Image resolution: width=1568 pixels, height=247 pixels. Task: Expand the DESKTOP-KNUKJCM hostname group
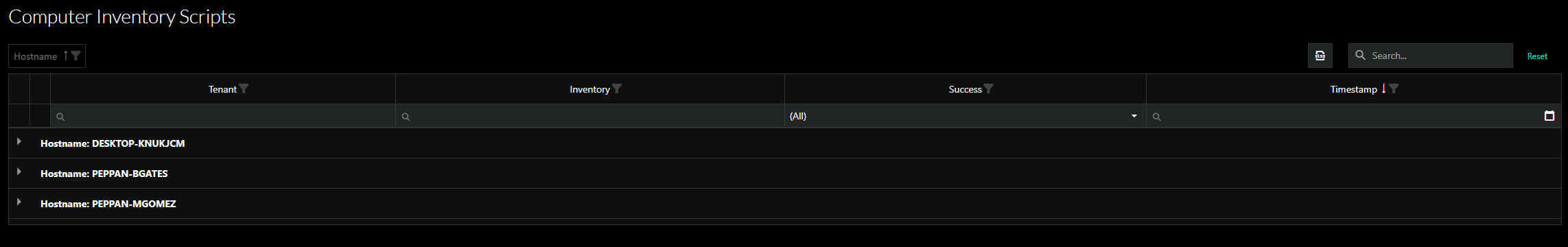pos(19,141)
